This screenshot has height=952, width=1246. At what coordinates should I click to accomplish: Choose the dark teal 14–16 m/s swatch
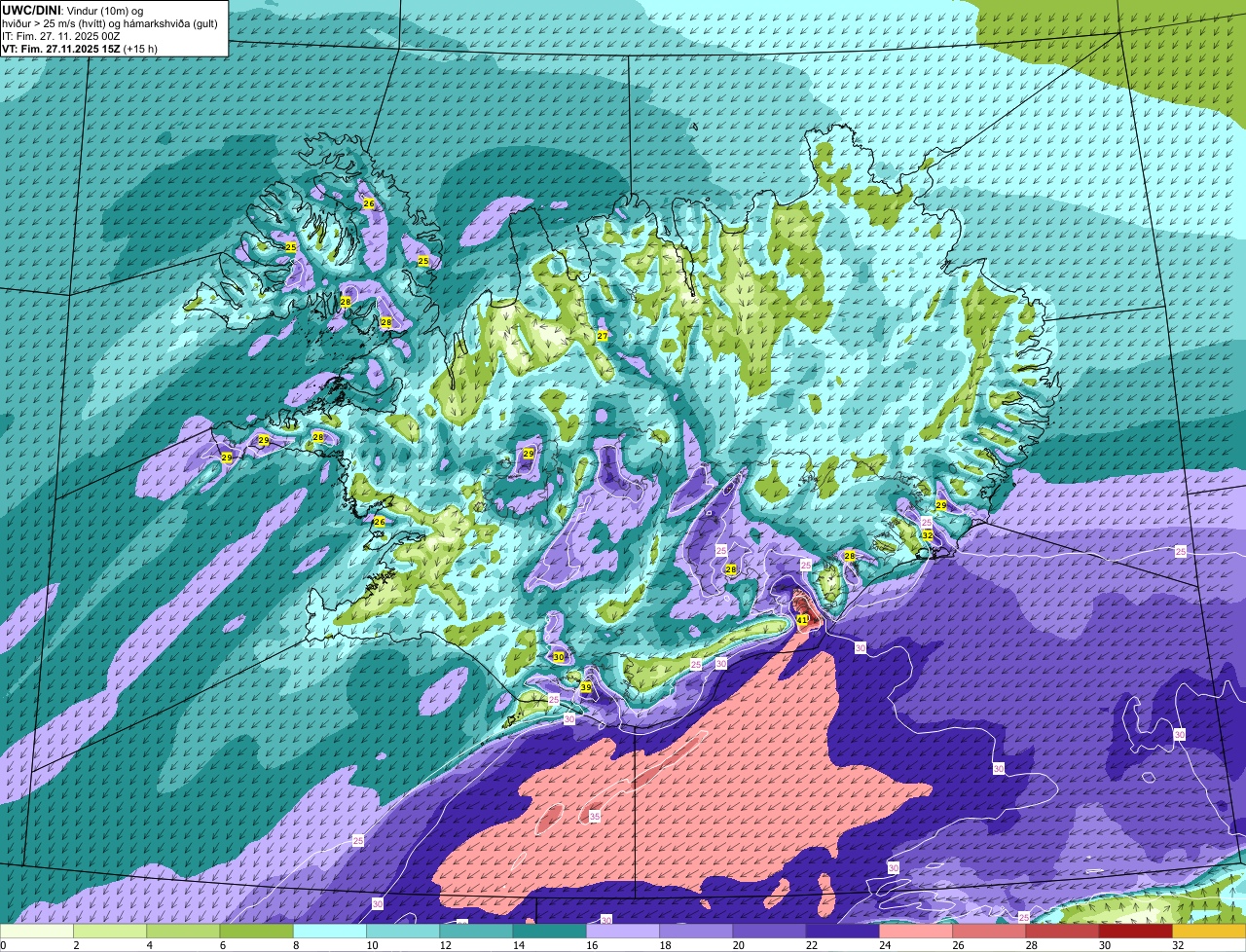(x=549, y=932)
